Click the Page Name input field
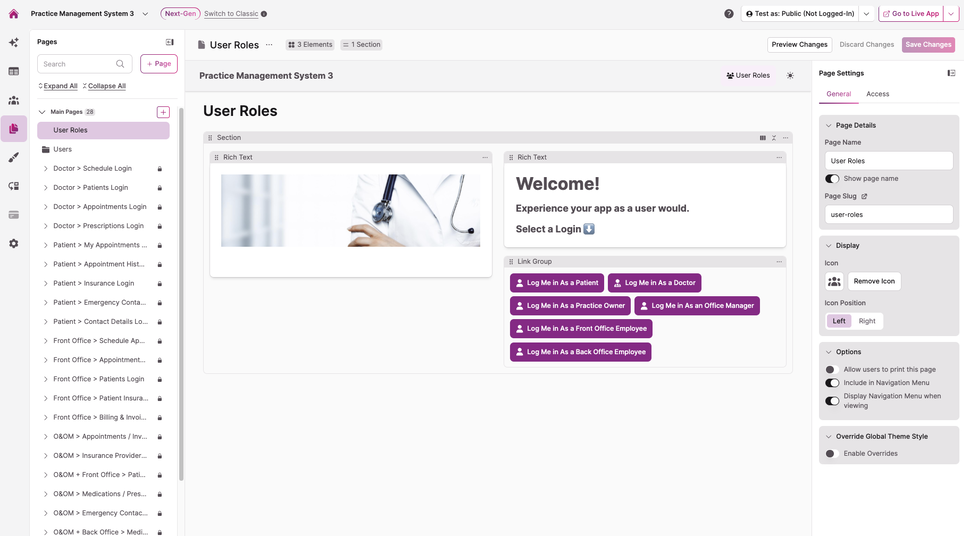This screenshot has width=964, height=536. pos(888,161)
